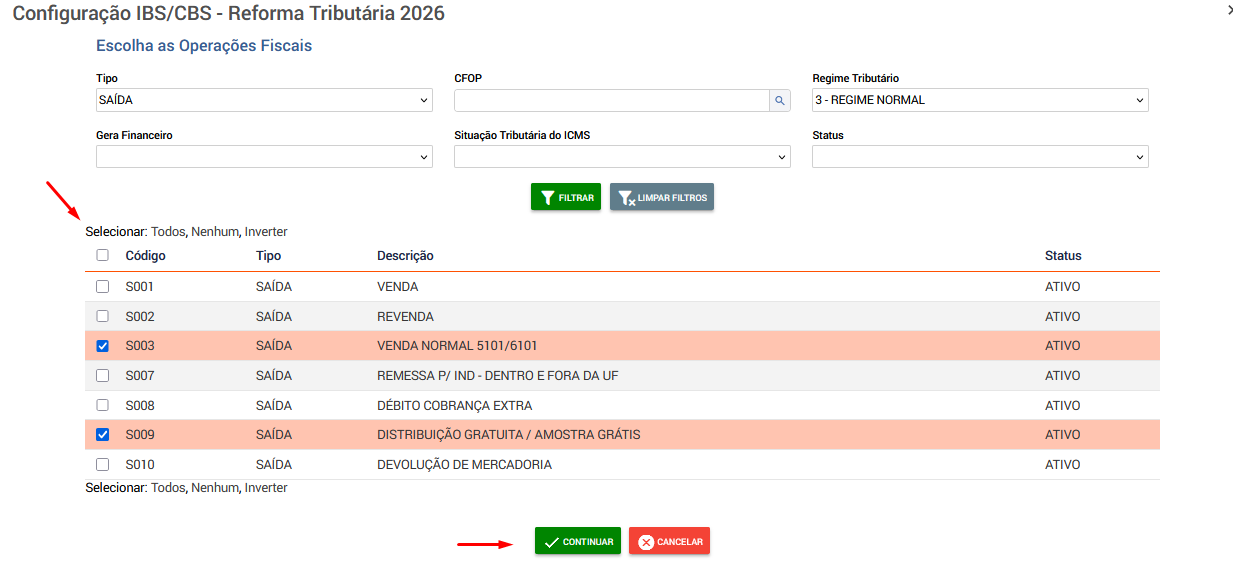1233x564 pixels.
Task: Click the Limpar Filtros button
Action: click(x=662, y=198)
